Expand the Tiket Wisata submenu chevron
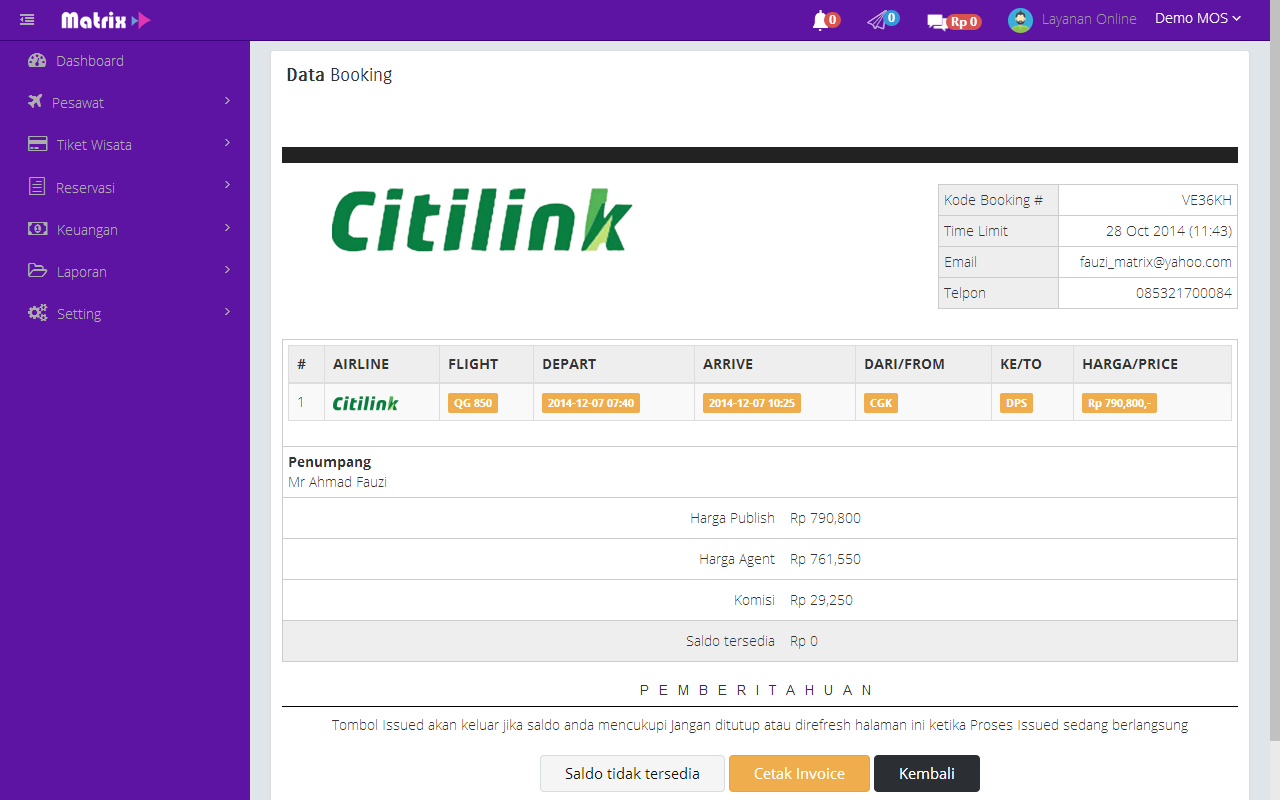 227,143
